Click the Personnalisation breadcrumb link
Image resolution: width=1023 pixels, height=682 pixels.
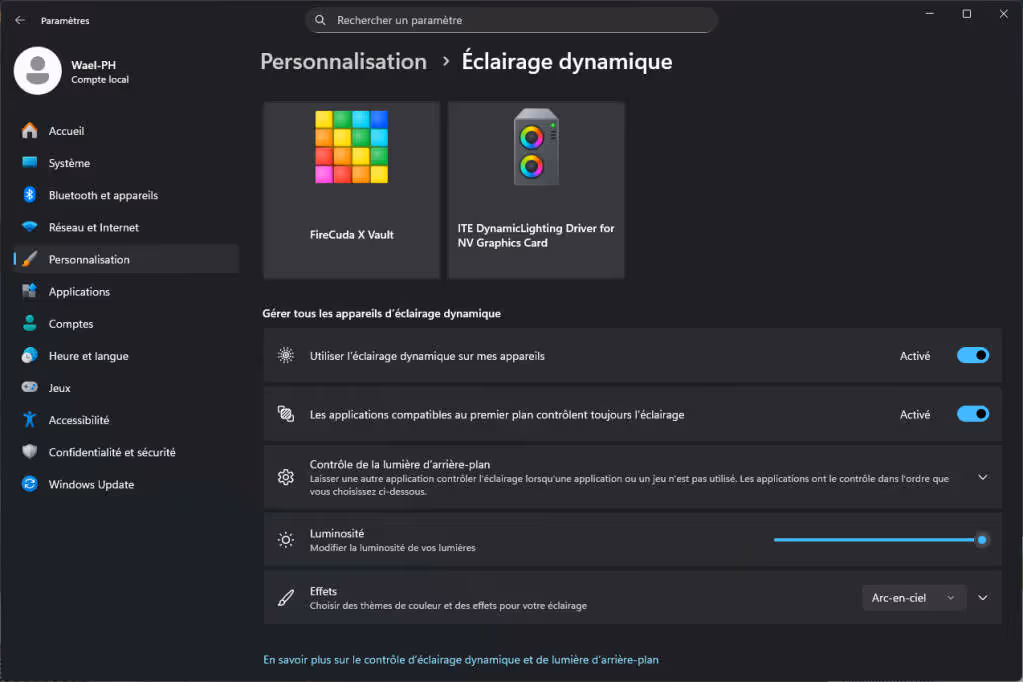click(343, 61)
